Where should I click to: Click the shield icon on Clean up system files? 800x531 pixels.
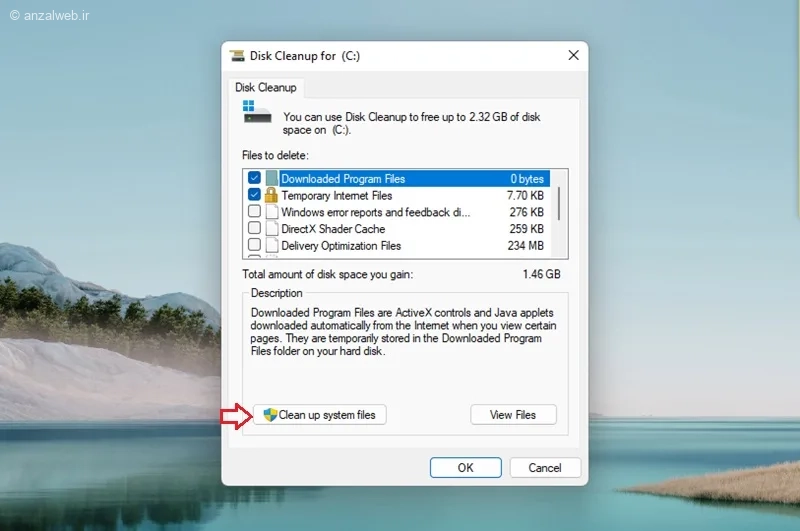270,415
